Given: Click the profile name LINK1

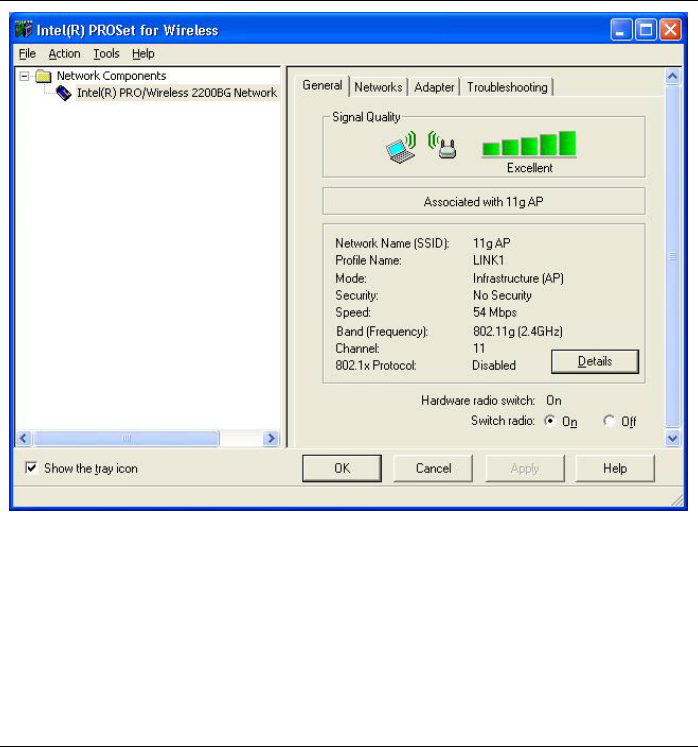Looking at the screenshot, I should (x=488, y=261).
